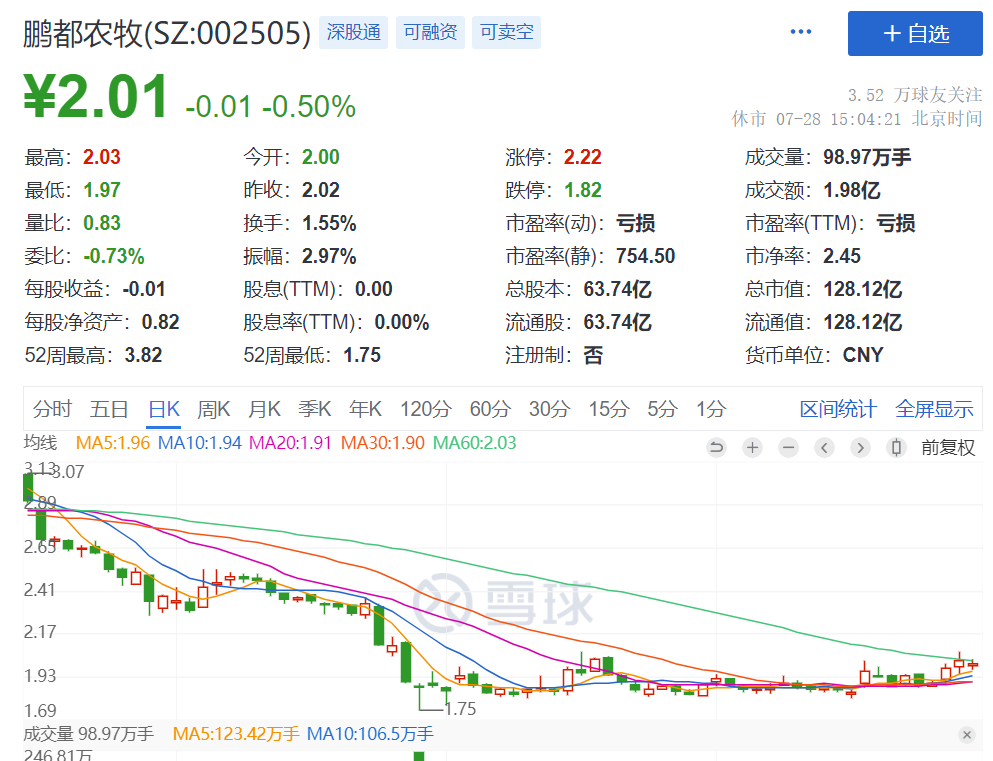This screenshot has height=761, width=993.
Task: Click the 可卖空 tag
Action: pos(507,32)
